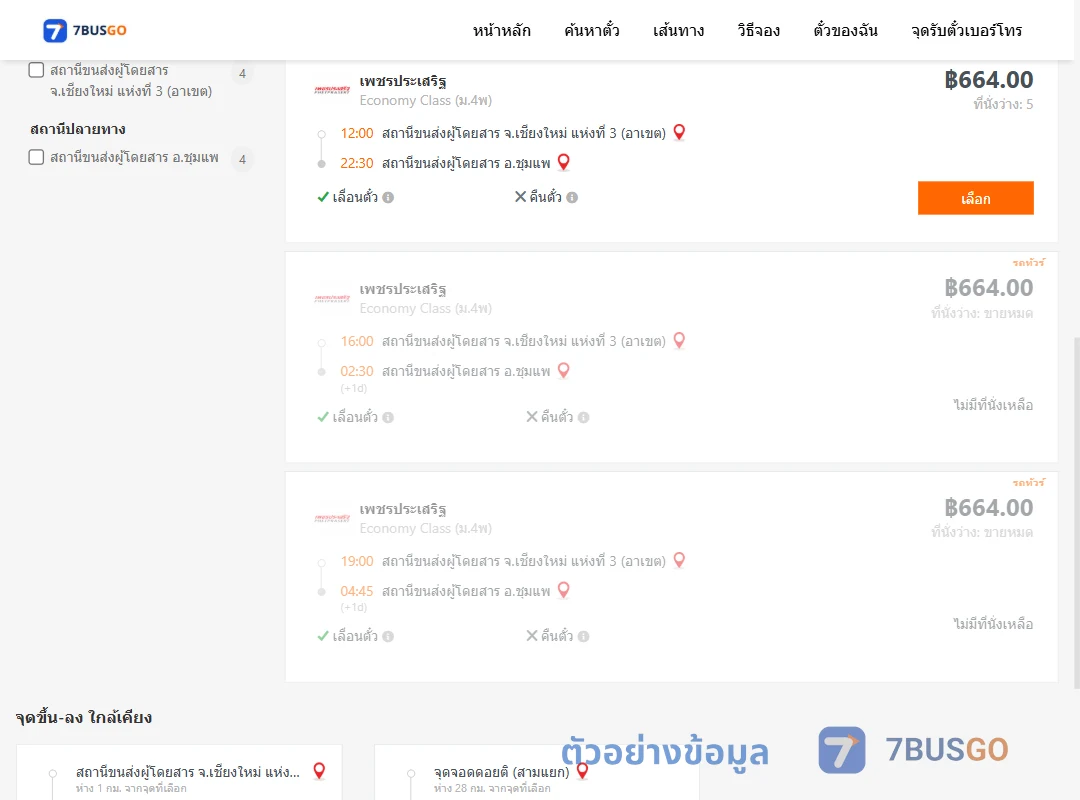Show refund info icon on 16:00 trip
Image resolution: width=1080 pixels, height=800 pixels.
coord(584,418)
